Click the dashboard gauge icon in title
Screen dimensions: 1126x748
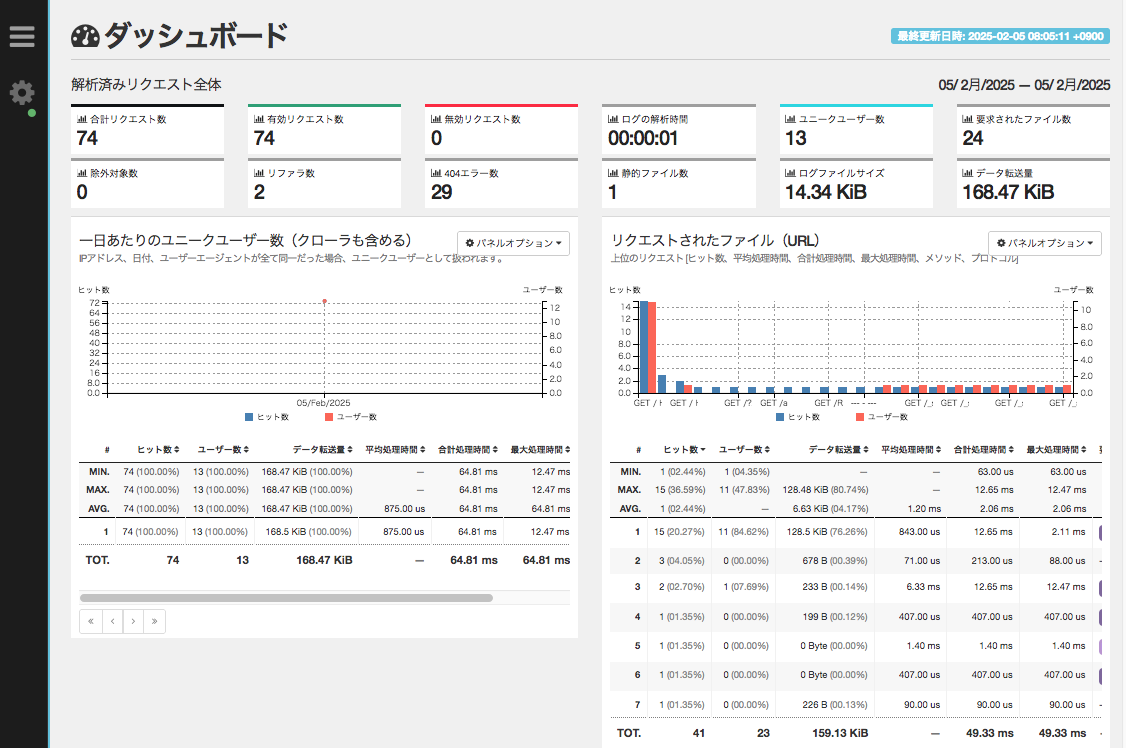[x=85, y=37]
